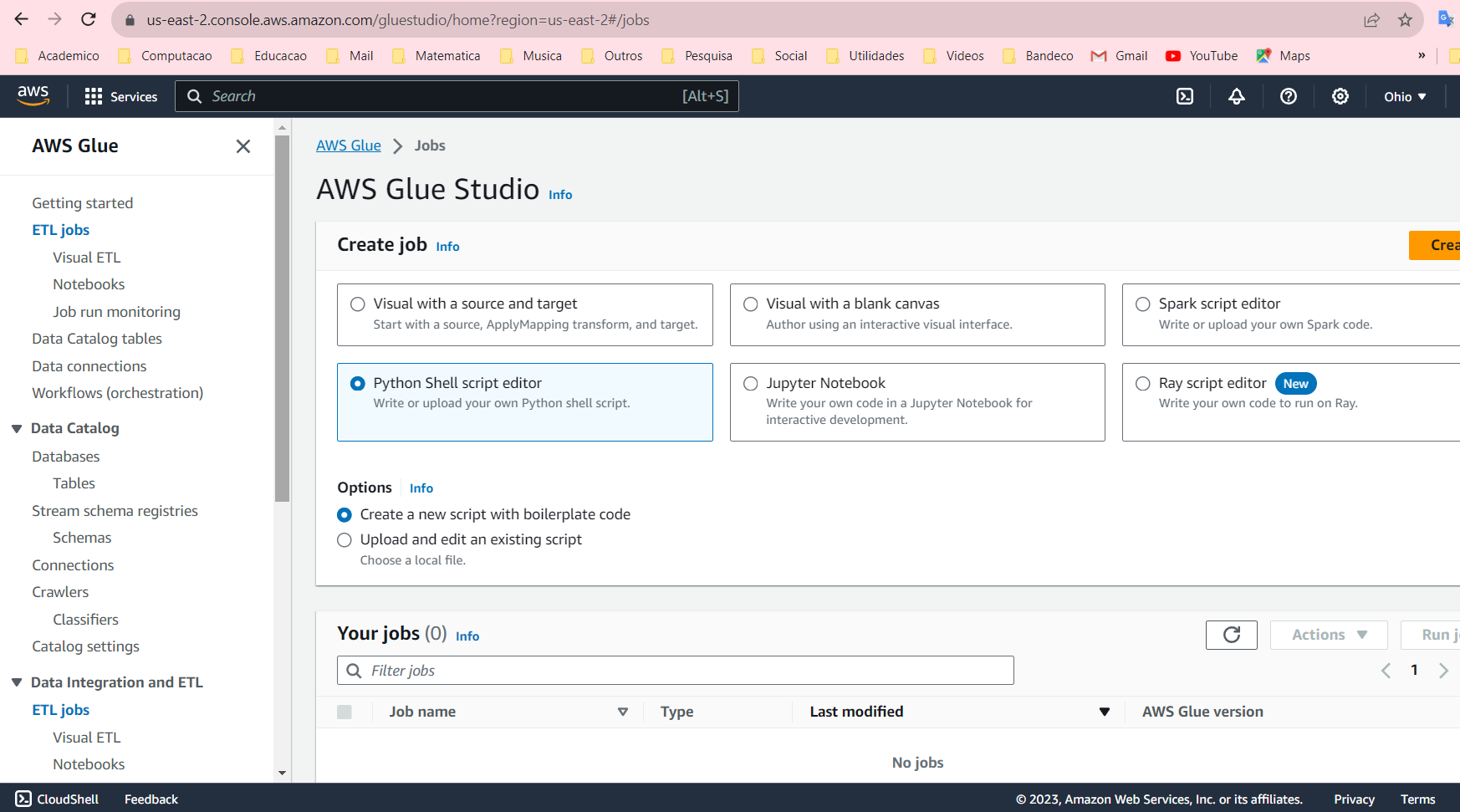The width and height of the screenshot is (1460, 812).
Task: Bookmark this page with the star icon
Action: pos(1405,20)
